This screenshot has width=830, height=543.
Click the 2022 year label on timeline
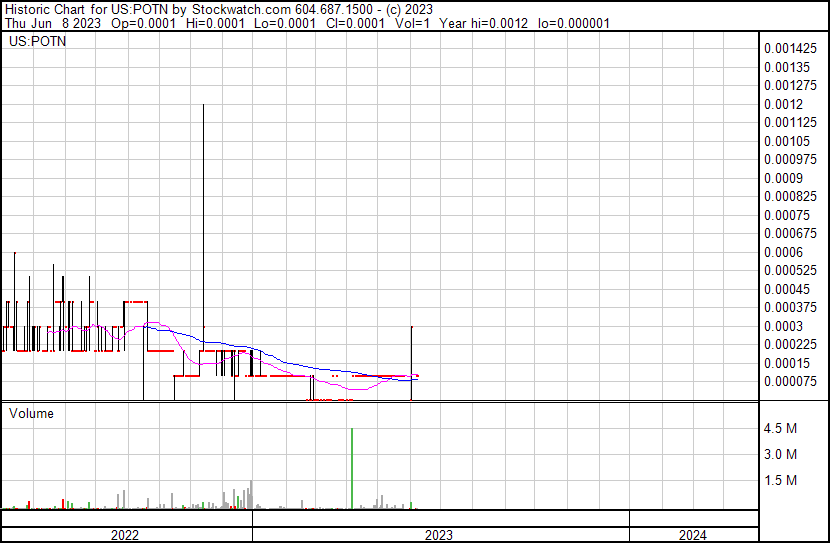point(125,535)
